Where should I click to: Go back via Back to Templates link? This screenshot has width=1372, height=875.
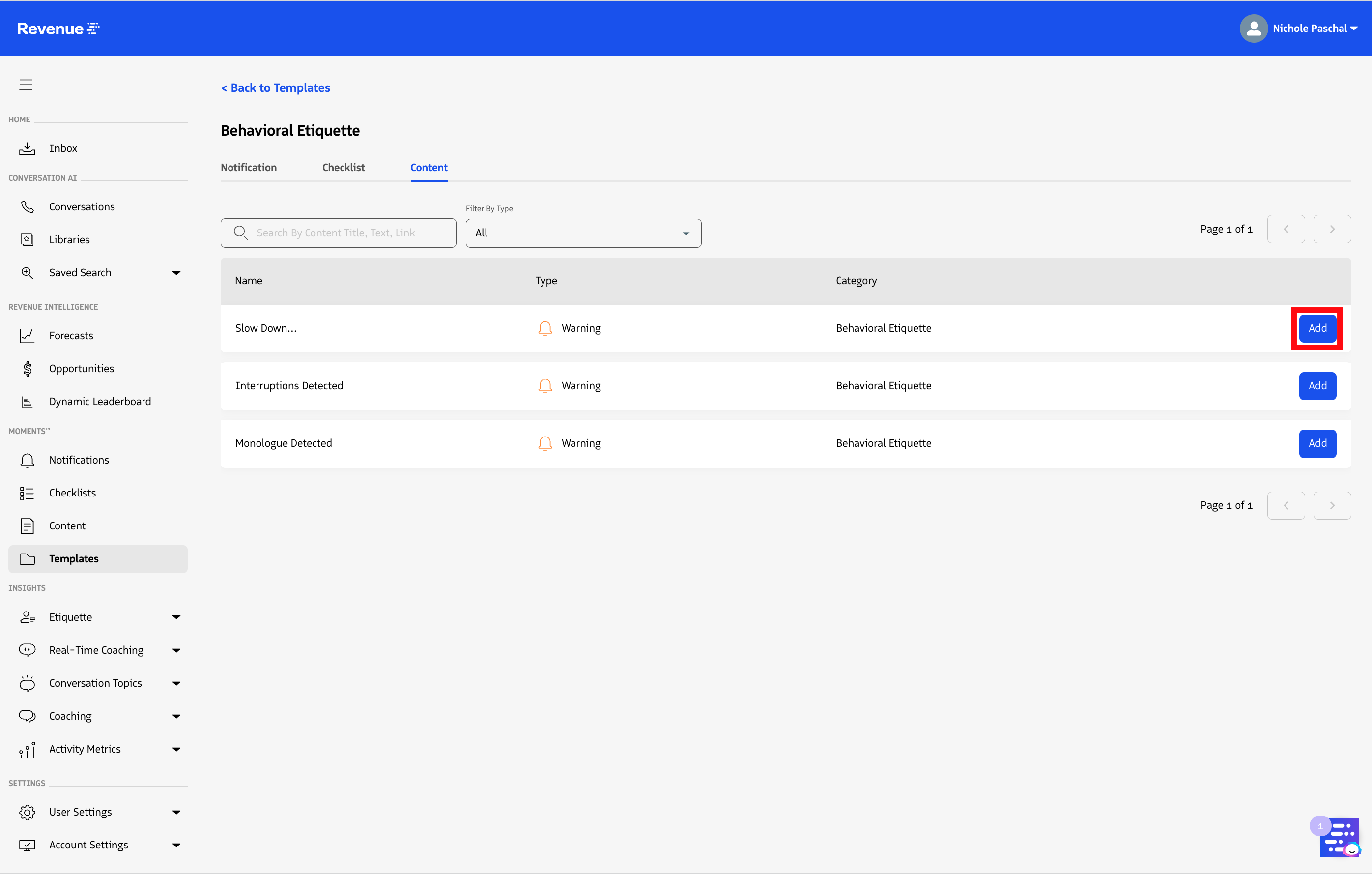point(276,88)
